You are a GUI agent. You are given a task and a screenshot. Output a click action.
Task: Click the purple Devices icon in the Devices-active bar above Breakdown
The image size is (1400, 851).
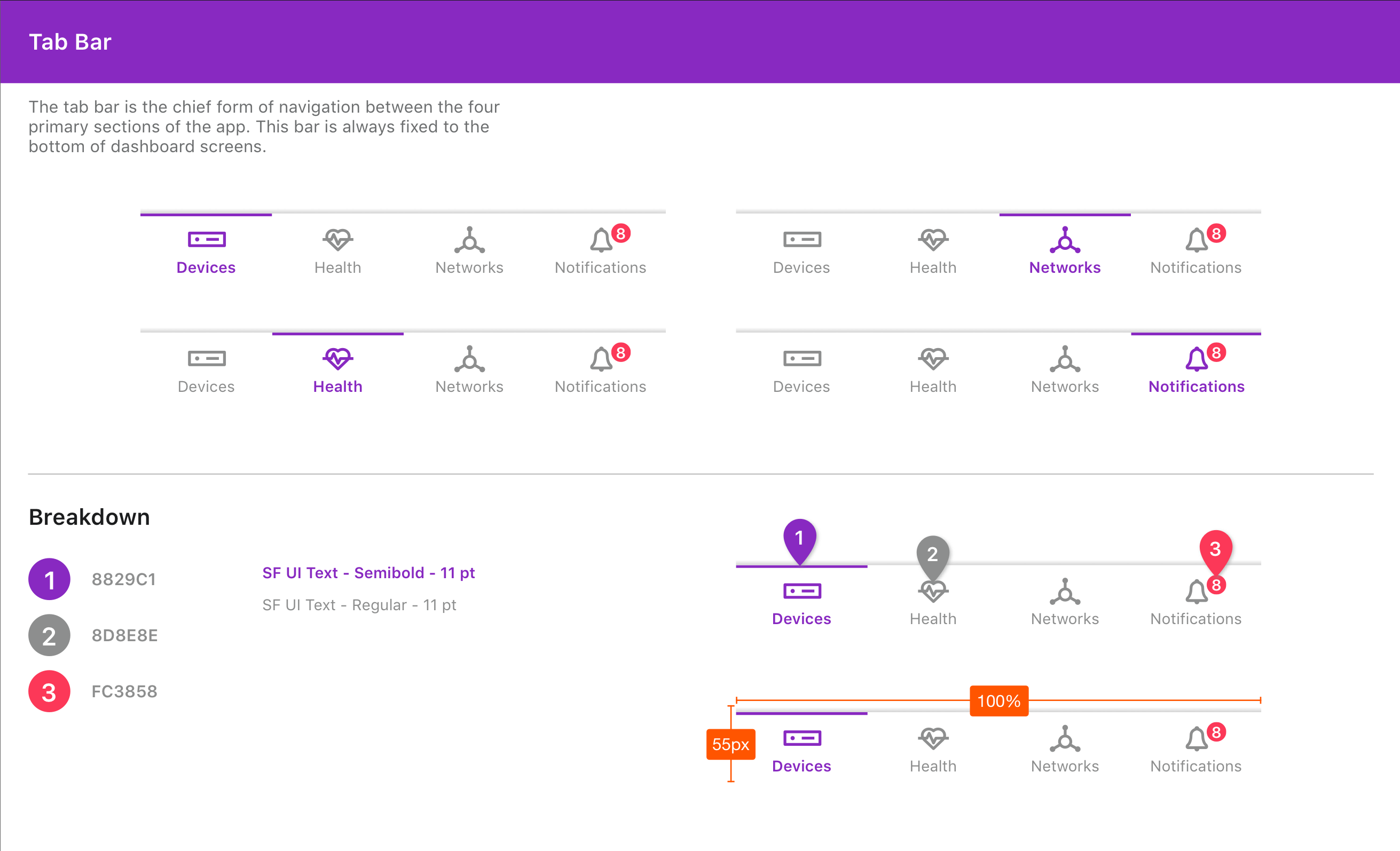[x=207, y=240]
